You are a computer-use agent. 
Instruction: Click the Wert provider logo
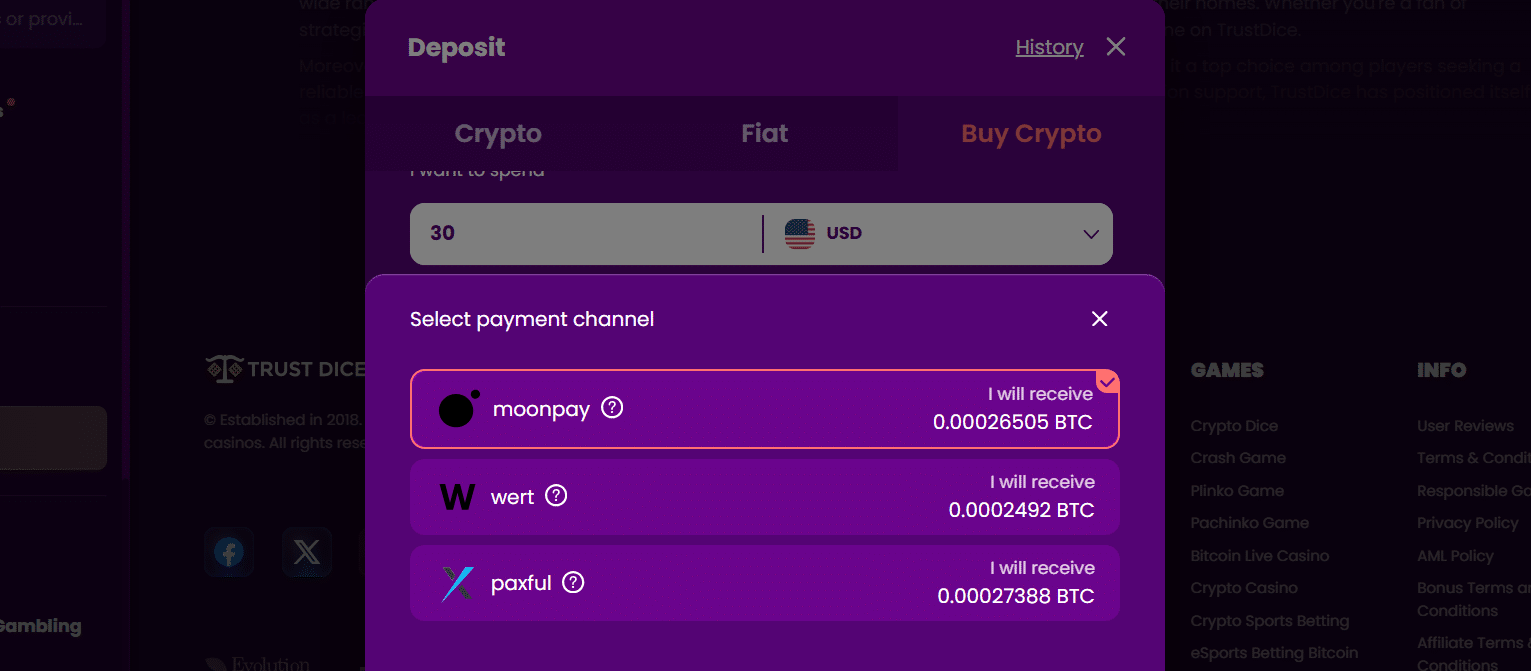(457, 495)
